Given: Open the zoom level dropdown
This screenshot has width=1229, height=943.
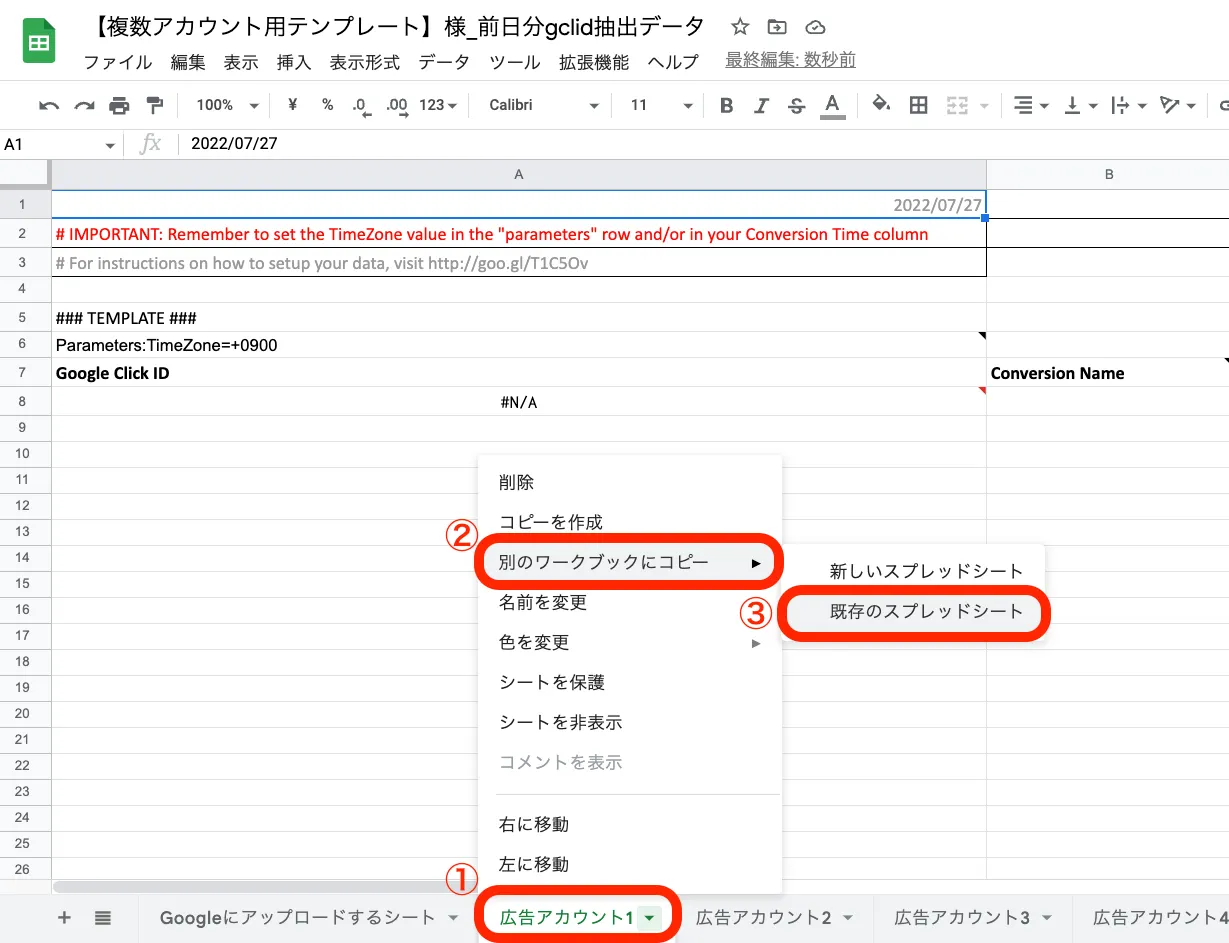Looking at the screenshot, I should pyautogui.click(x=227, y=105).
